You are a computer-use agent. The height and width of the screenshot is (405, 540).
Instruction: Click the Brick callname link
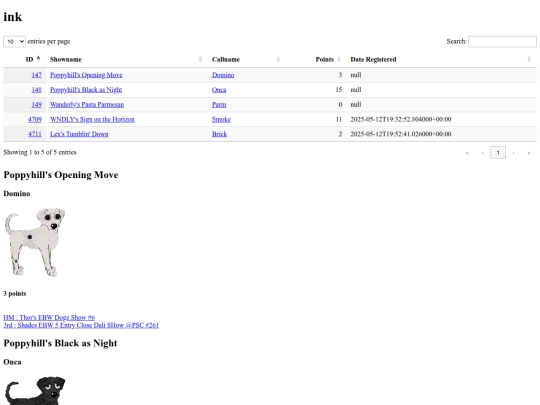[x=219, y=134]
